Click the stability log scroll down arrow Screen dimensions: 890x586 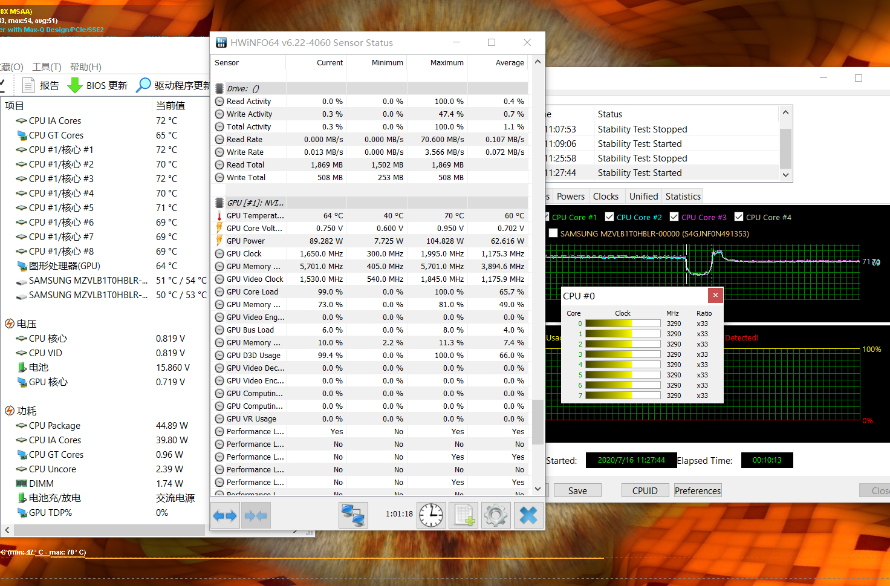(x=786, y=175)
